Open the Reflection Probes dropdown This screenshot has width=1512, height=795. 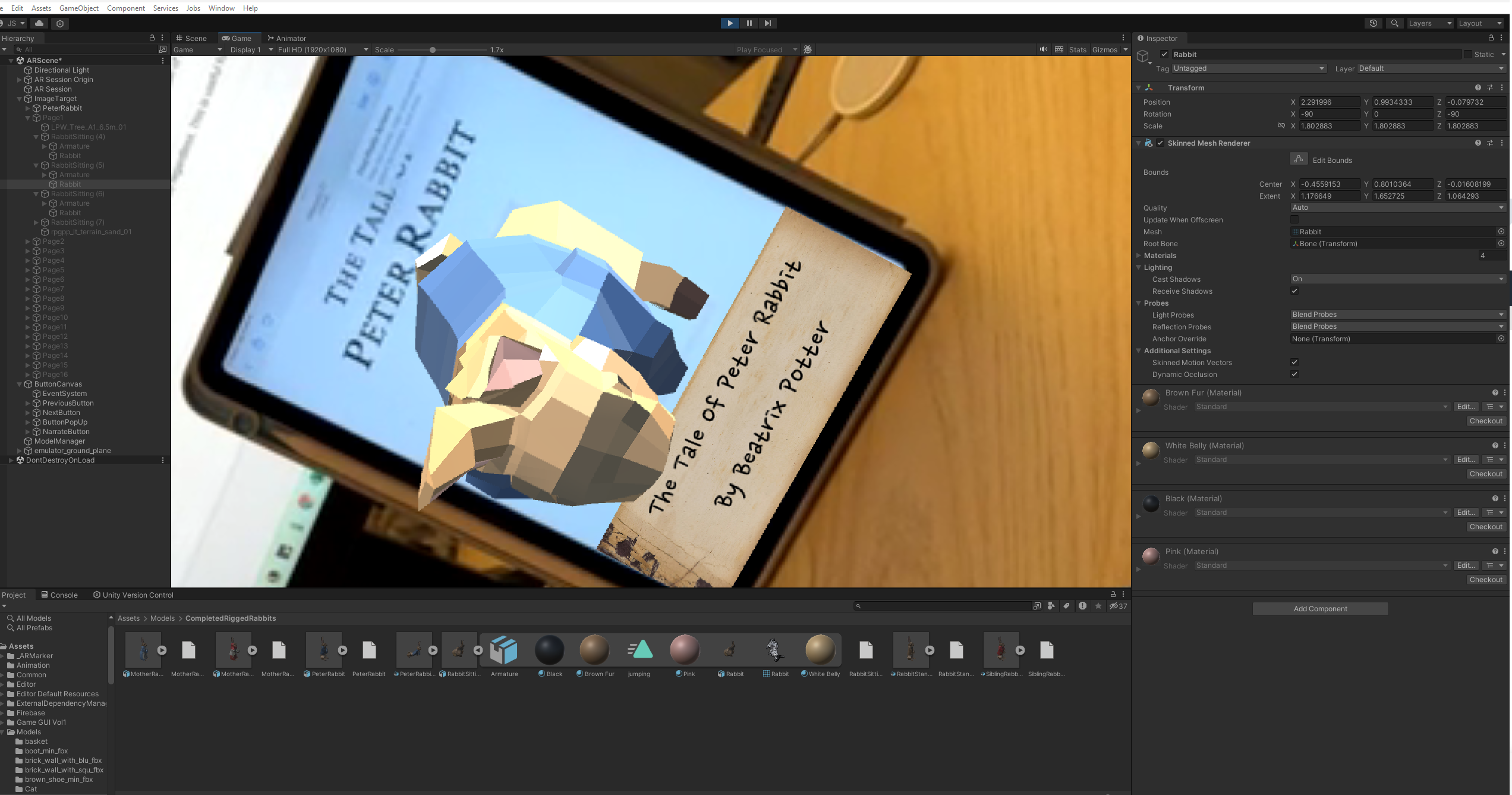[x=1398, y=326]
